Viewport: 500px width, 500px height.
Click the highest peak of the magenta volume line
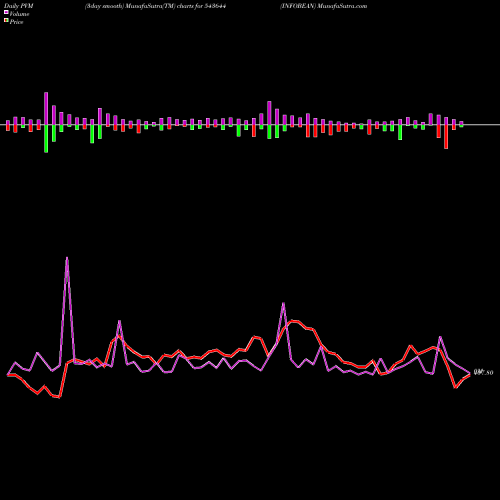[67, 258]
